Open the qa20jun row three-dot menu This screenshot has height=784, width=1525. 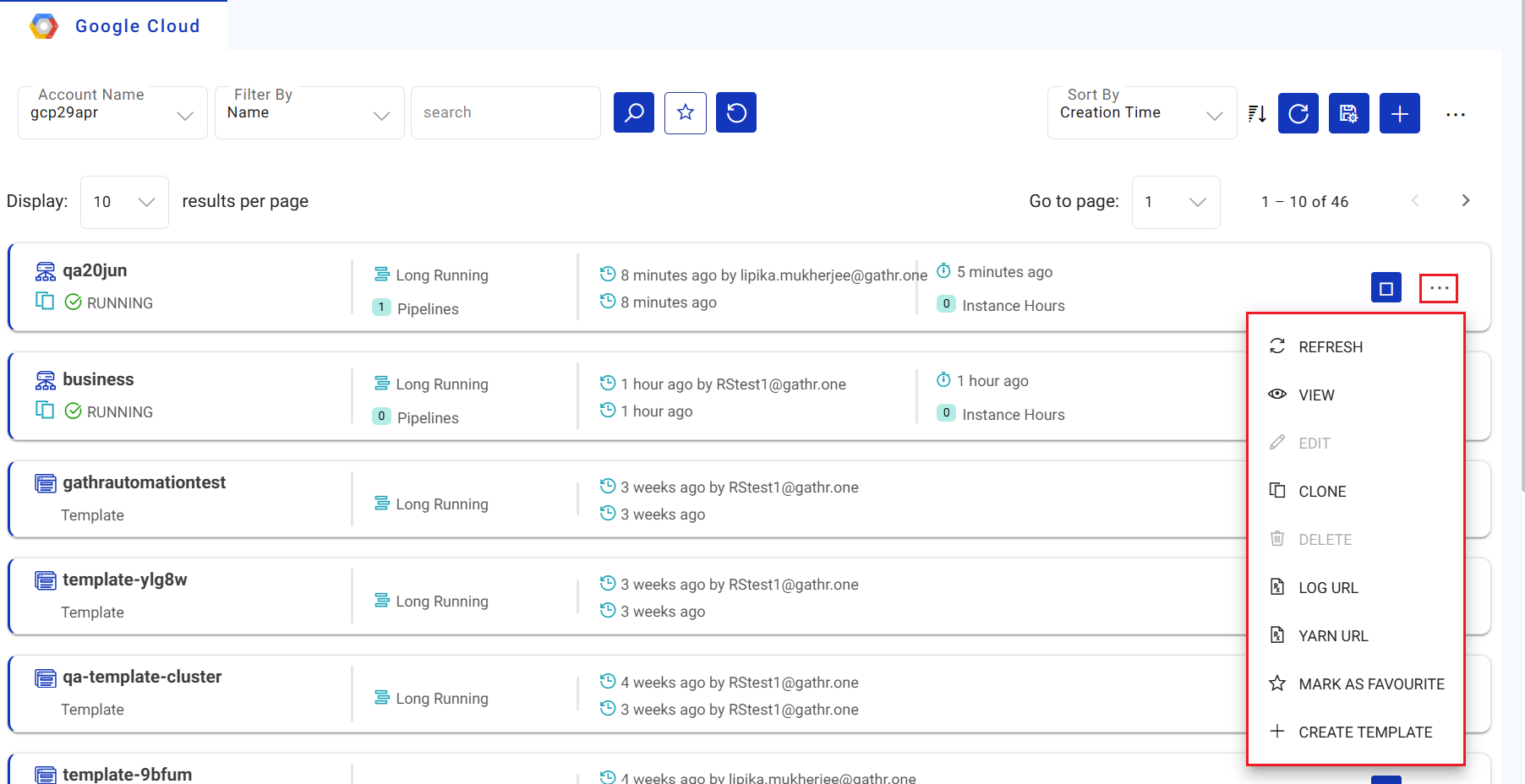[1439, 288]
